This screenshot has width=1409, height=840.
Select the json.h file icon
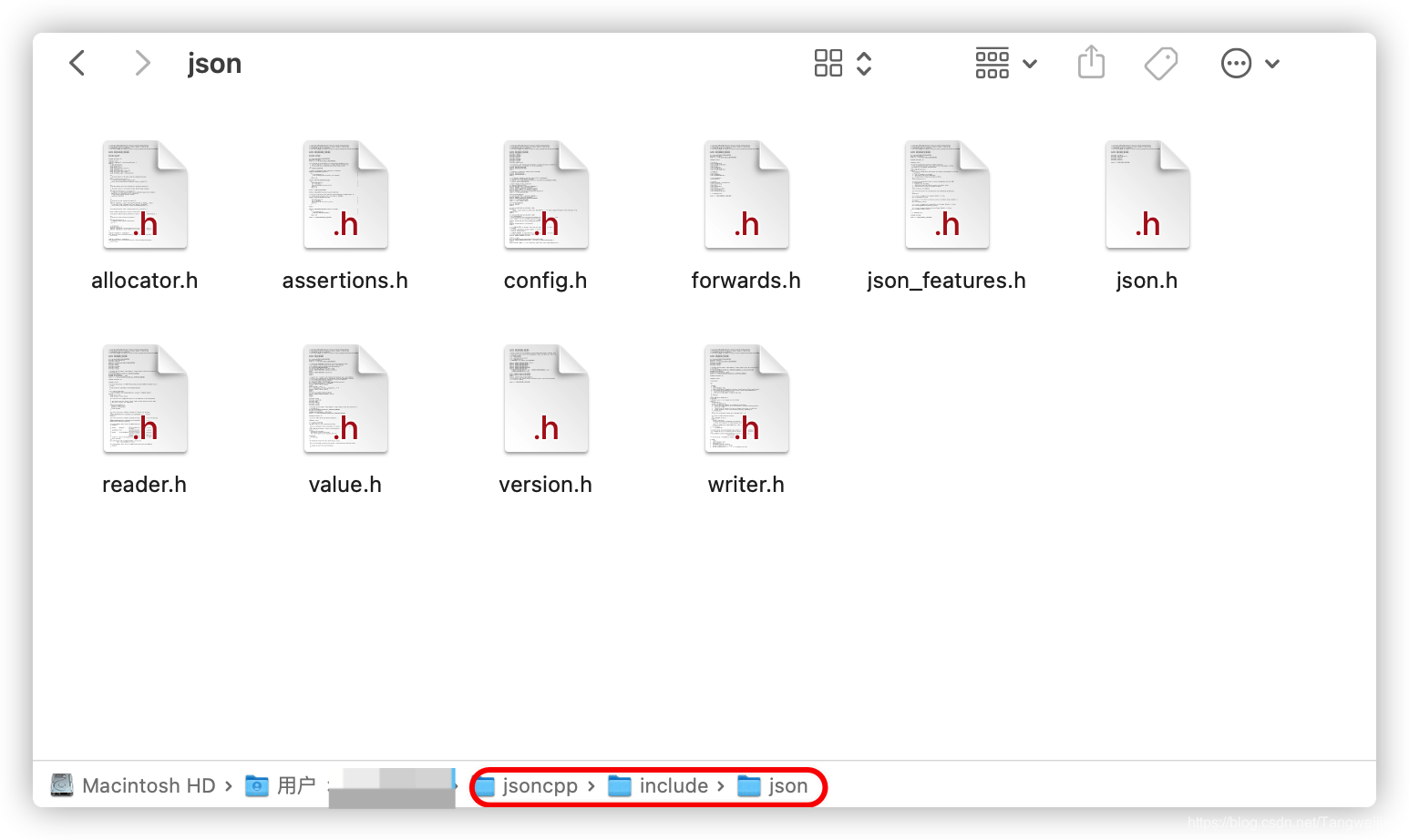tap(1147, 195)
